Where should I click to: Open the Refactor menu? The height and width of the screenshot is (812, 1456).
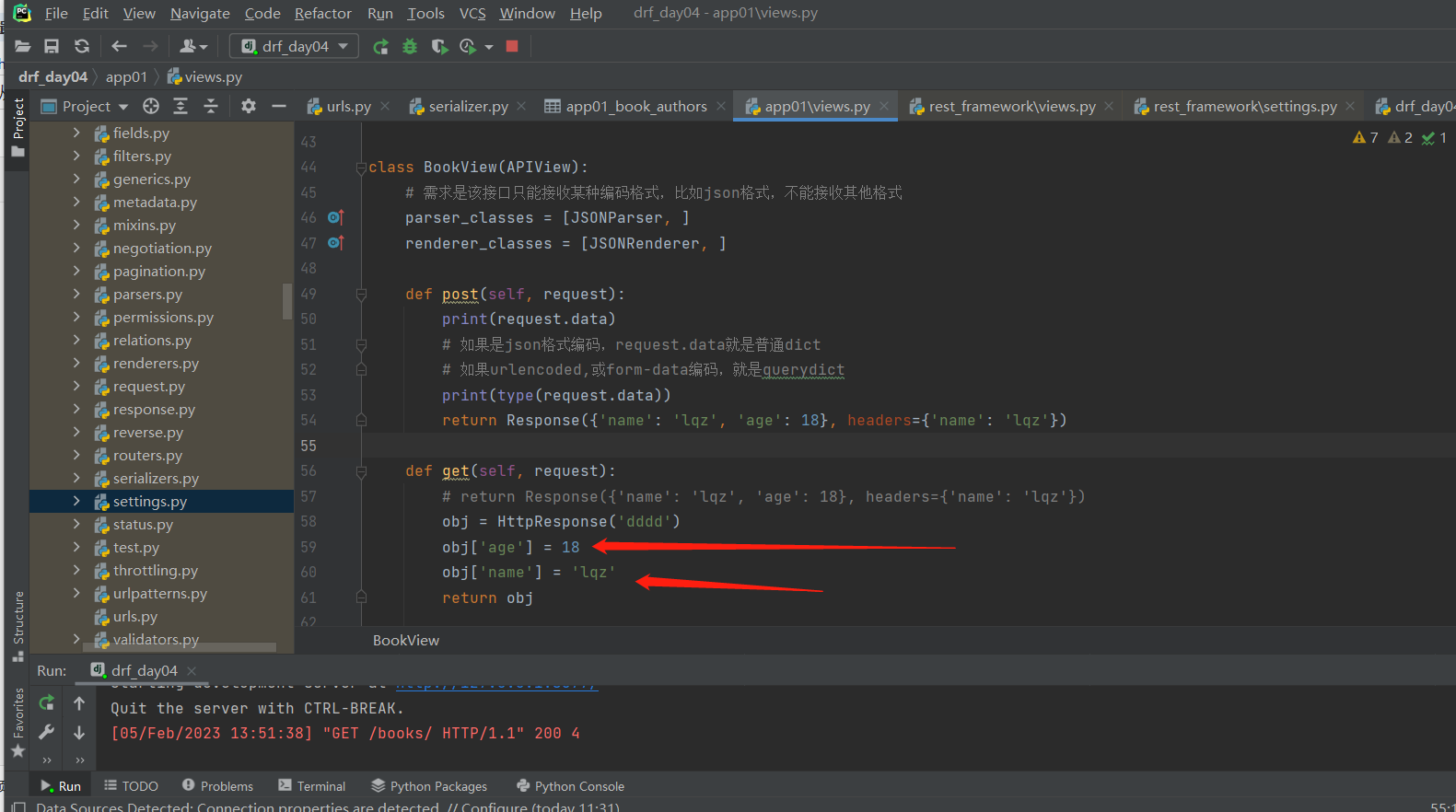pyautogui.click(x=323, y=13)
